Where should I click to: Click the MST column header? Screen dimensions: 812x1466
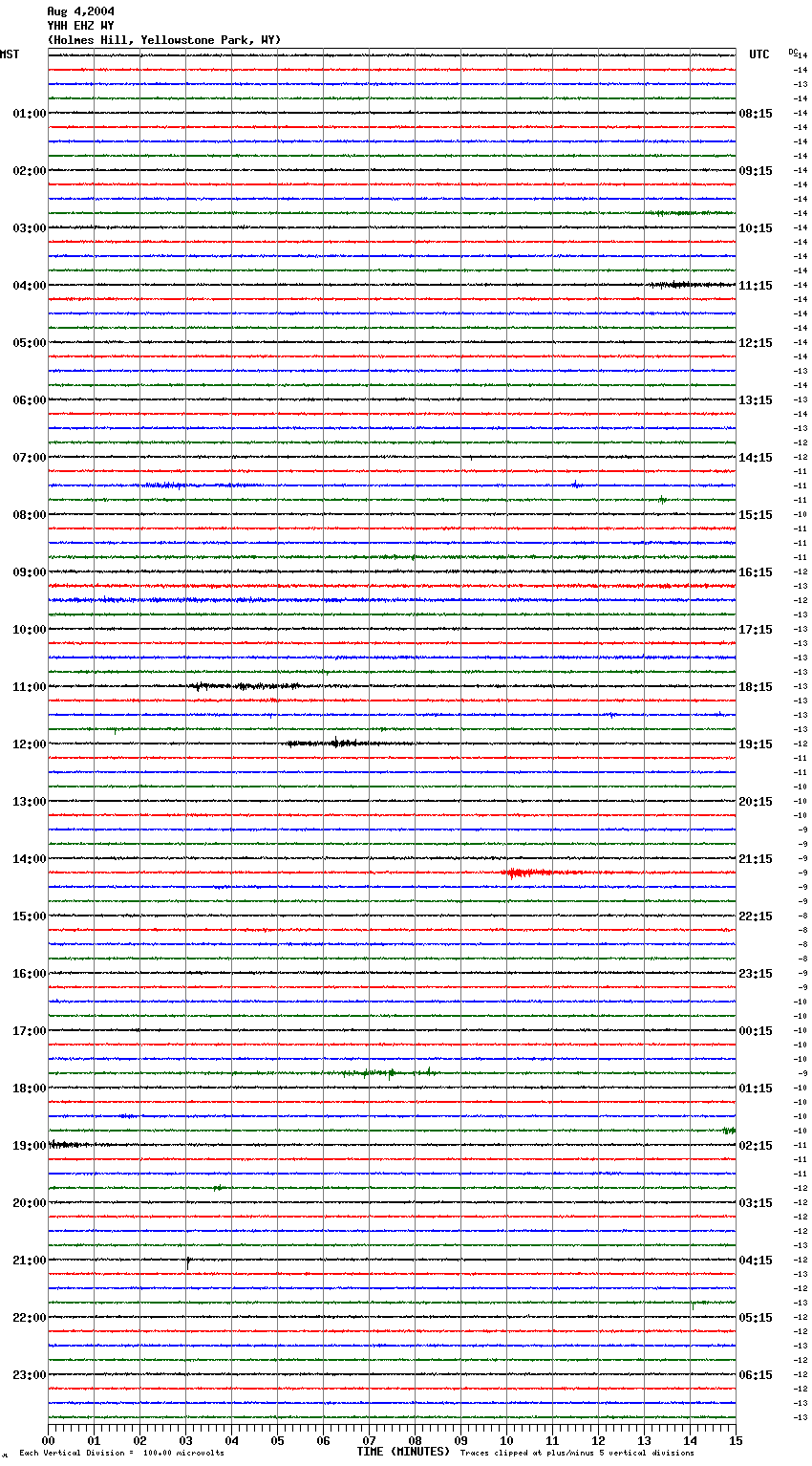pyautogui.click(x=10, y=54)
